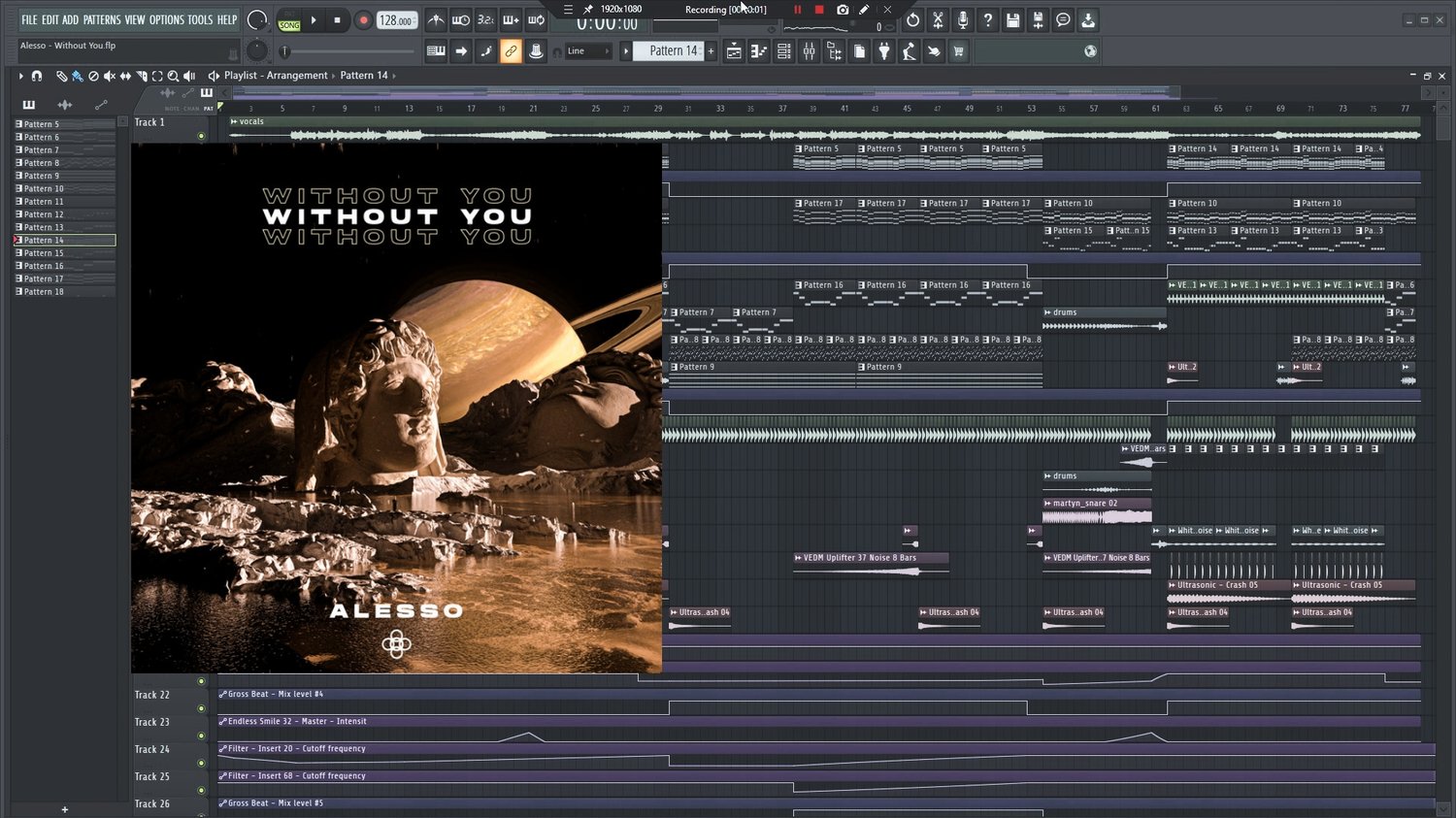The image size is (1456, 818).
Task: Open the File menu
Action: [x=29, y=19]
